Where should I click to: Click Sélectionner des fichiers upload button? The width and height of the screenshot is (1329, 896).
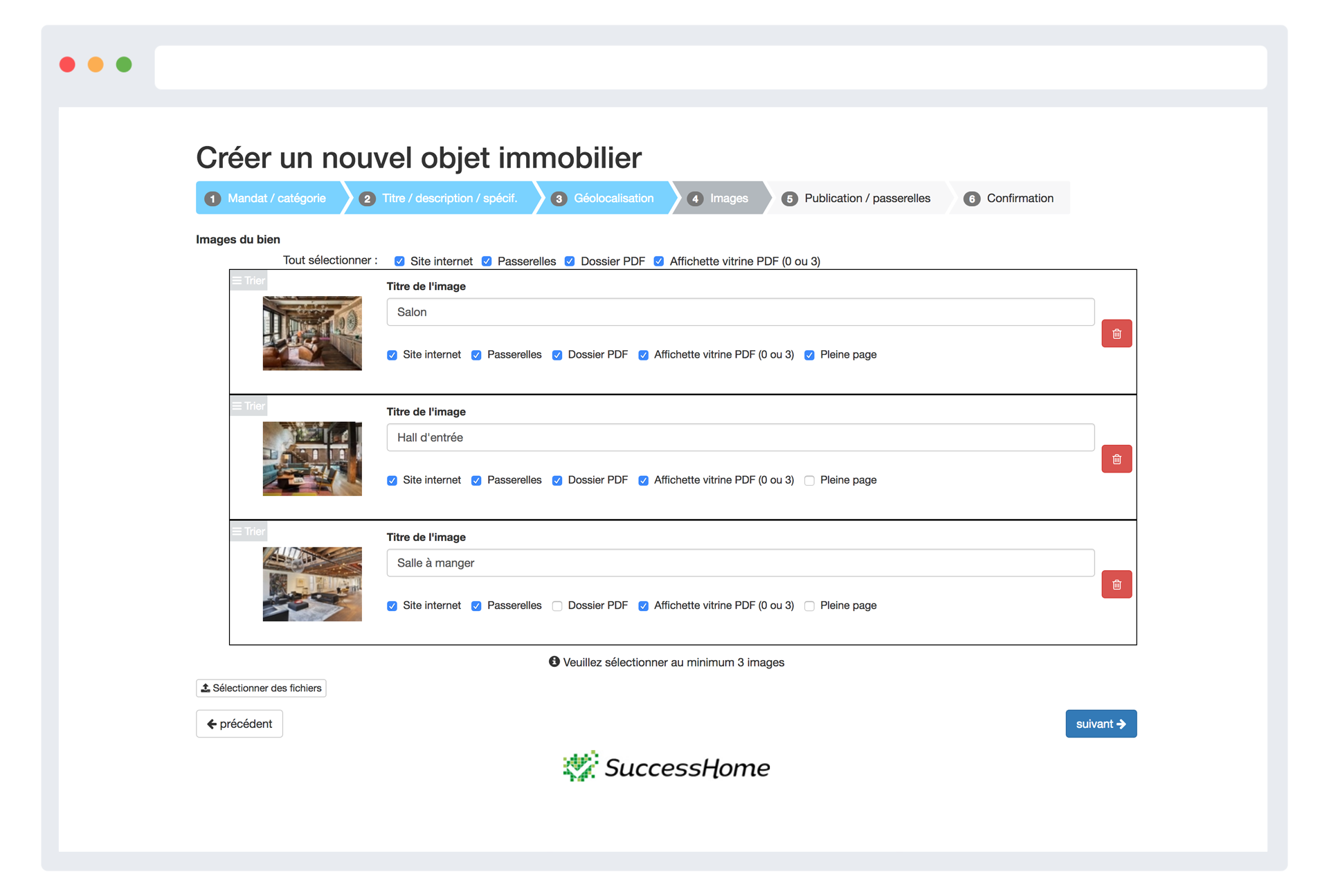[x=261, y=688]
